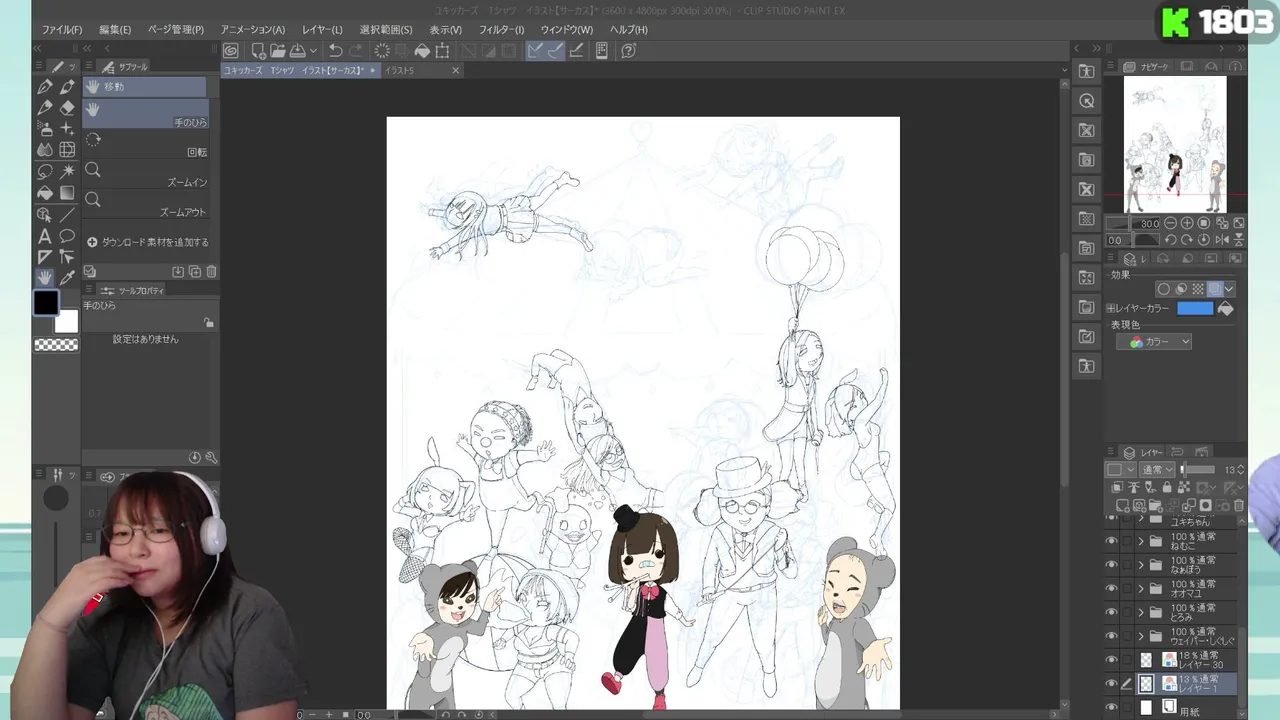
Task: Toggle the layer color effect button
Action: click(1214, 289)
